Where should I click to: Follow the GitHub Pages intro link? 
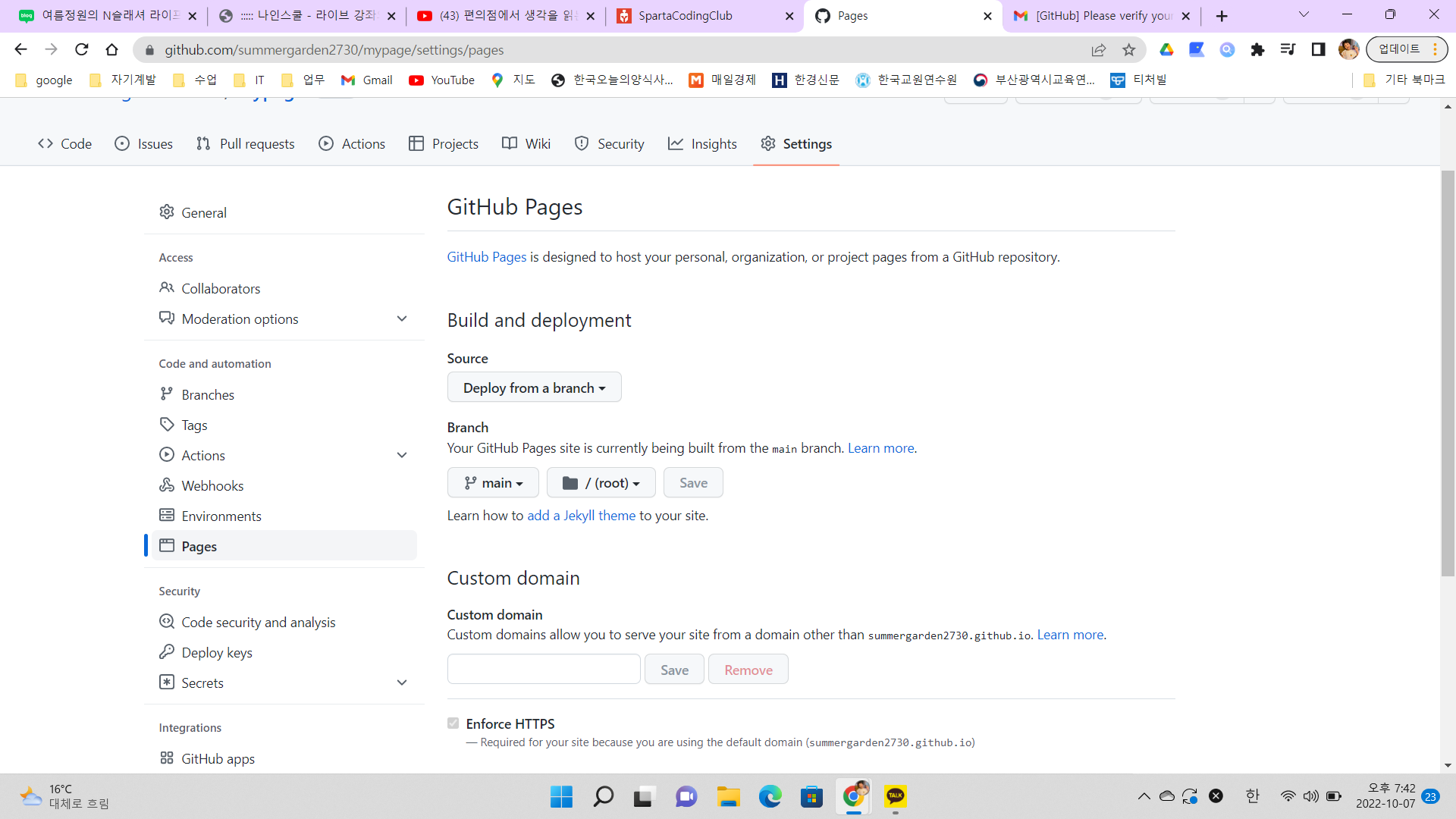487,257
